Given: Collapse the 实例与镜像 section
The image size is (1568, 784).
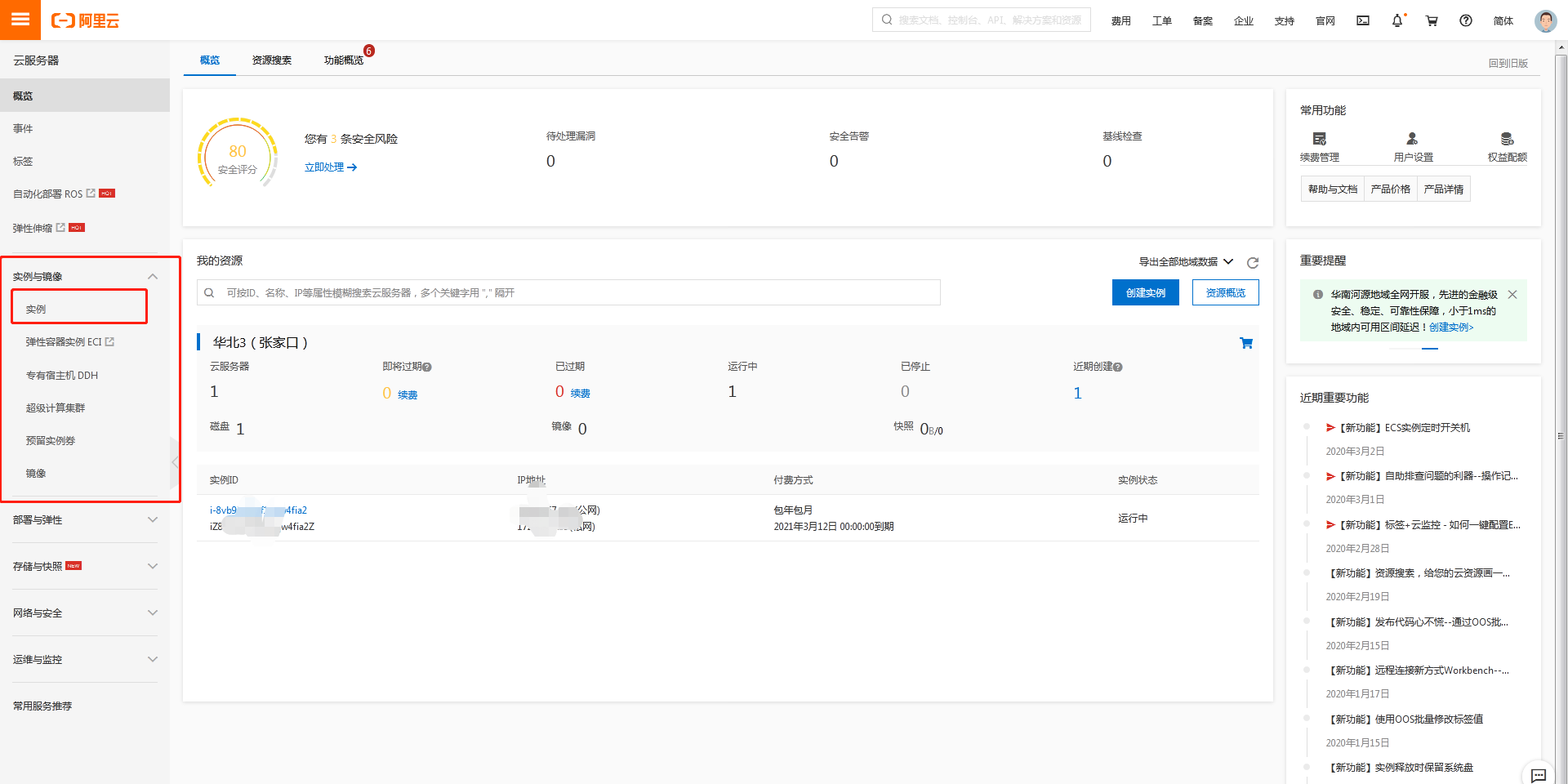Looking at the screenshot, I should [152, 277].
